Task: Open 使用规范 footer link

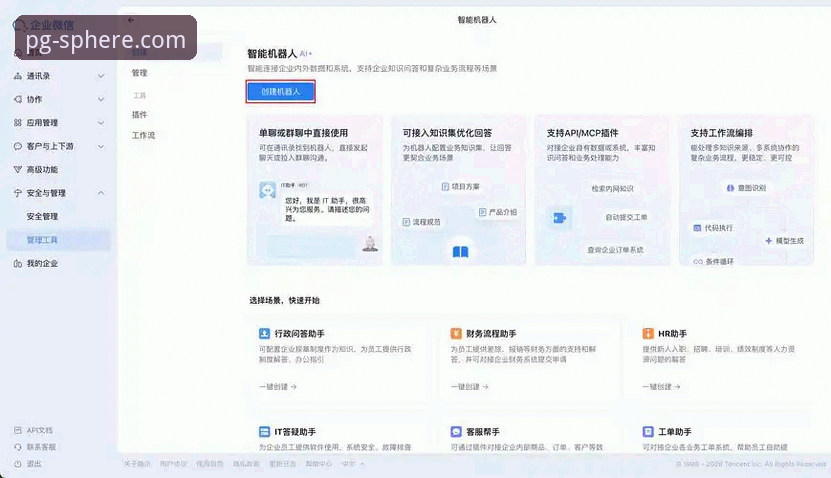Action: coord(210,464)
